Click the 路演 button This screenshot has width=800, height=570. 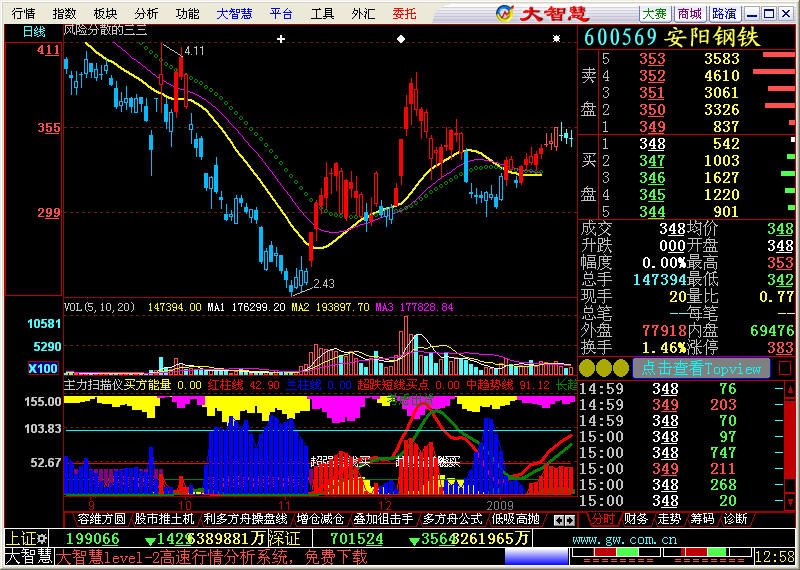(x=724, y=14)
